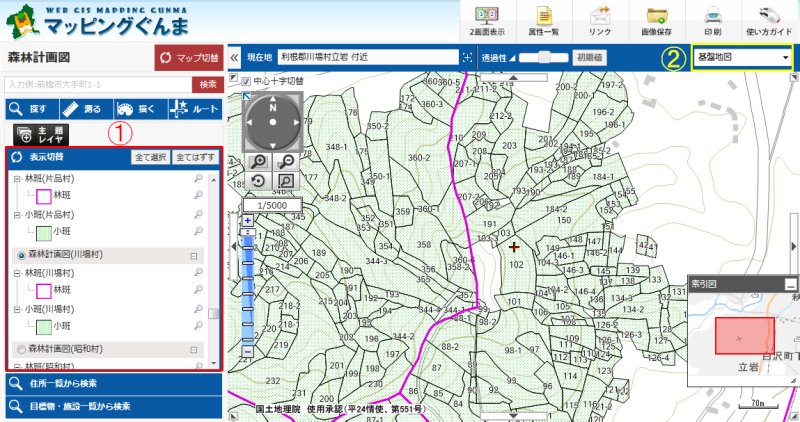The image size is (800, 422).
Task: Minimize the 索引図 index map panel
Action: (x=790, y=285)
